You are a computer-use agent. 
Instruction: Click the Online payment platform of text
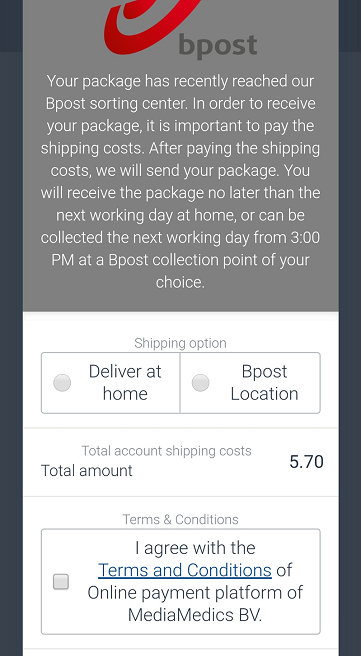[195, 593]
